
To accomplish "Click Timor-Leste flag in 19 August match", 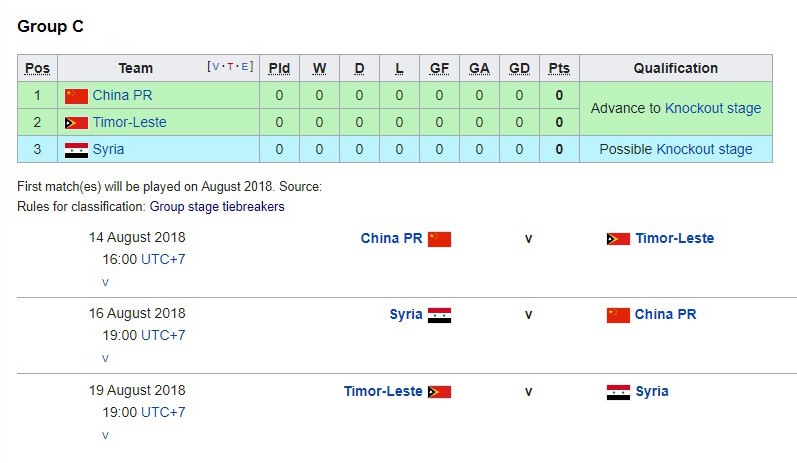I will click(439, 392).
